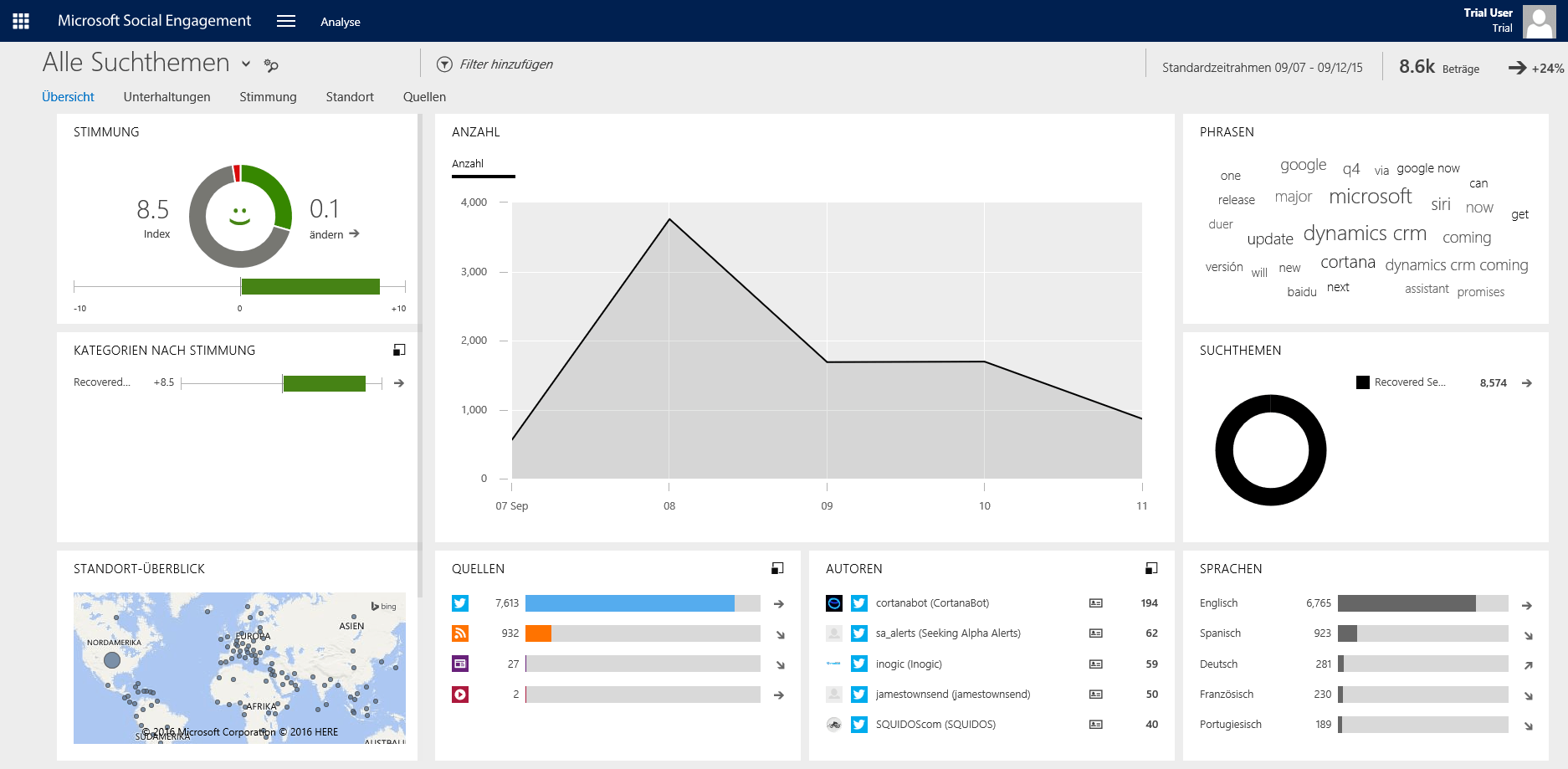This screenshot has height=769, width=1568.
Task: Switch to the Stimmung tab
Action: pyautogui.click(x=268, y=97)
